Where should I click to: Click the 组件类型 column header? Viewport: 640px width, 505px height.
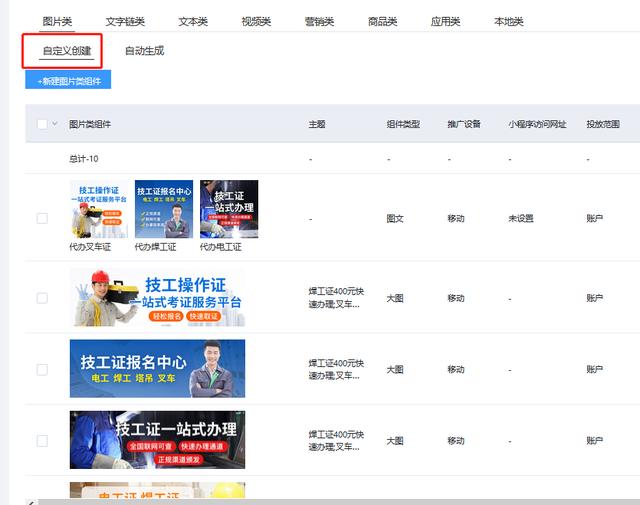(x=403, y=124)
